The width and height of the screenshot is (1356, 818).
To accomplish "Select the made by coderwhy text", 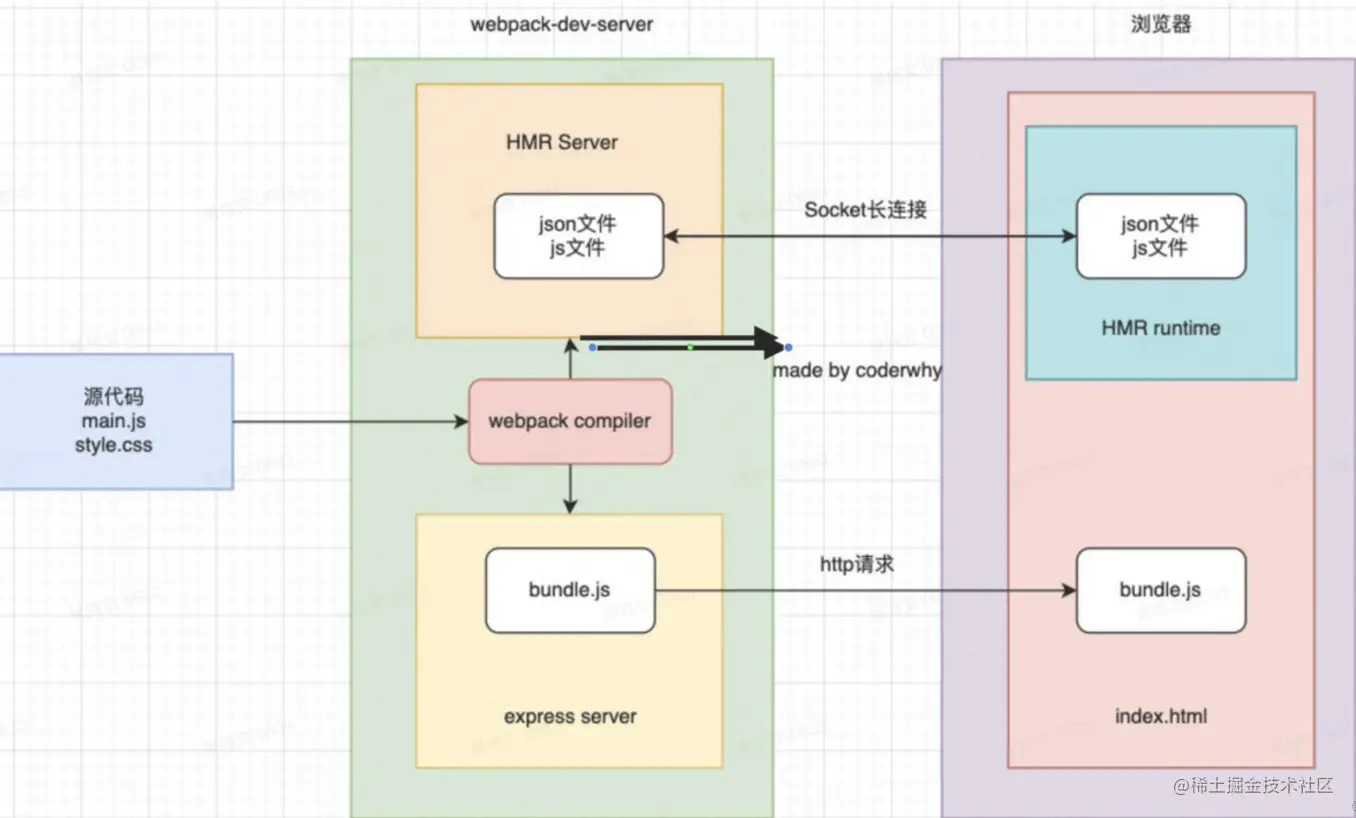I will click(x=857, y=370).
